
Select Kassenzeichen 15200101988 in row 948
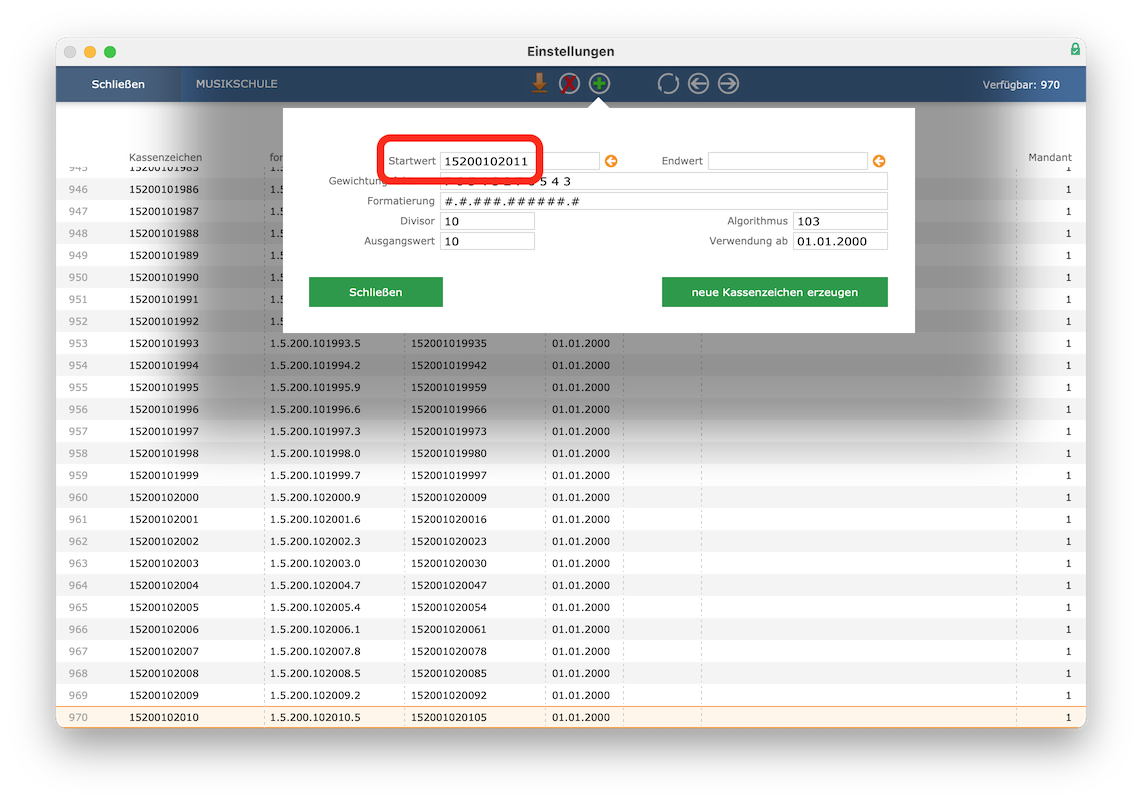[x=164, y=234]
